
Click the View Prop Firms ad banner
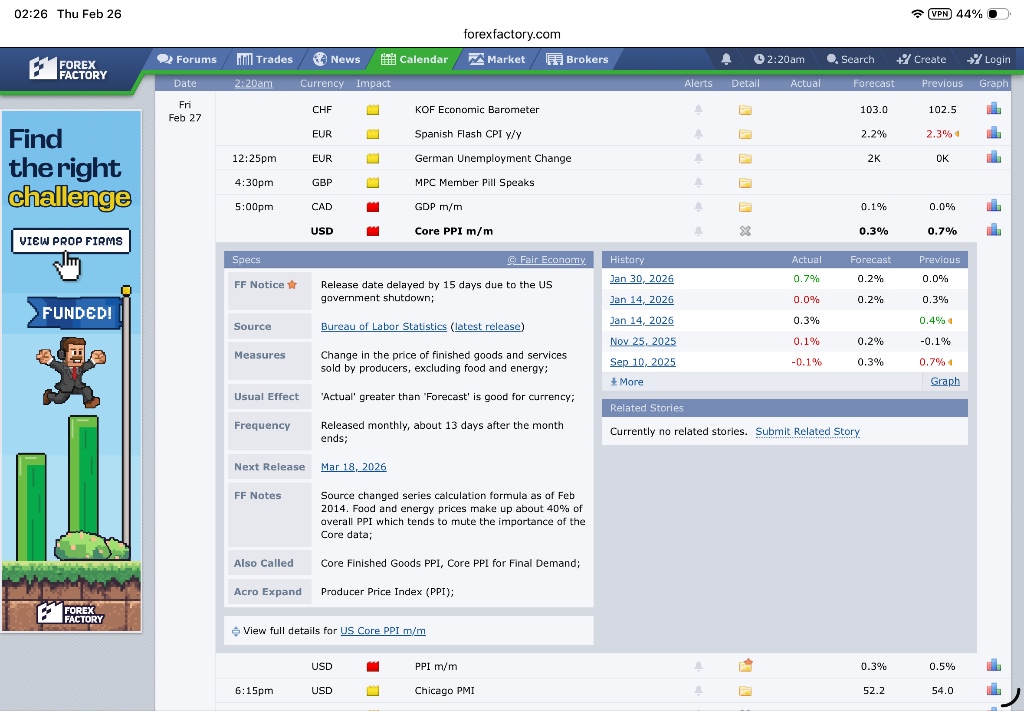pyautogui.click(x=70, y=241)
